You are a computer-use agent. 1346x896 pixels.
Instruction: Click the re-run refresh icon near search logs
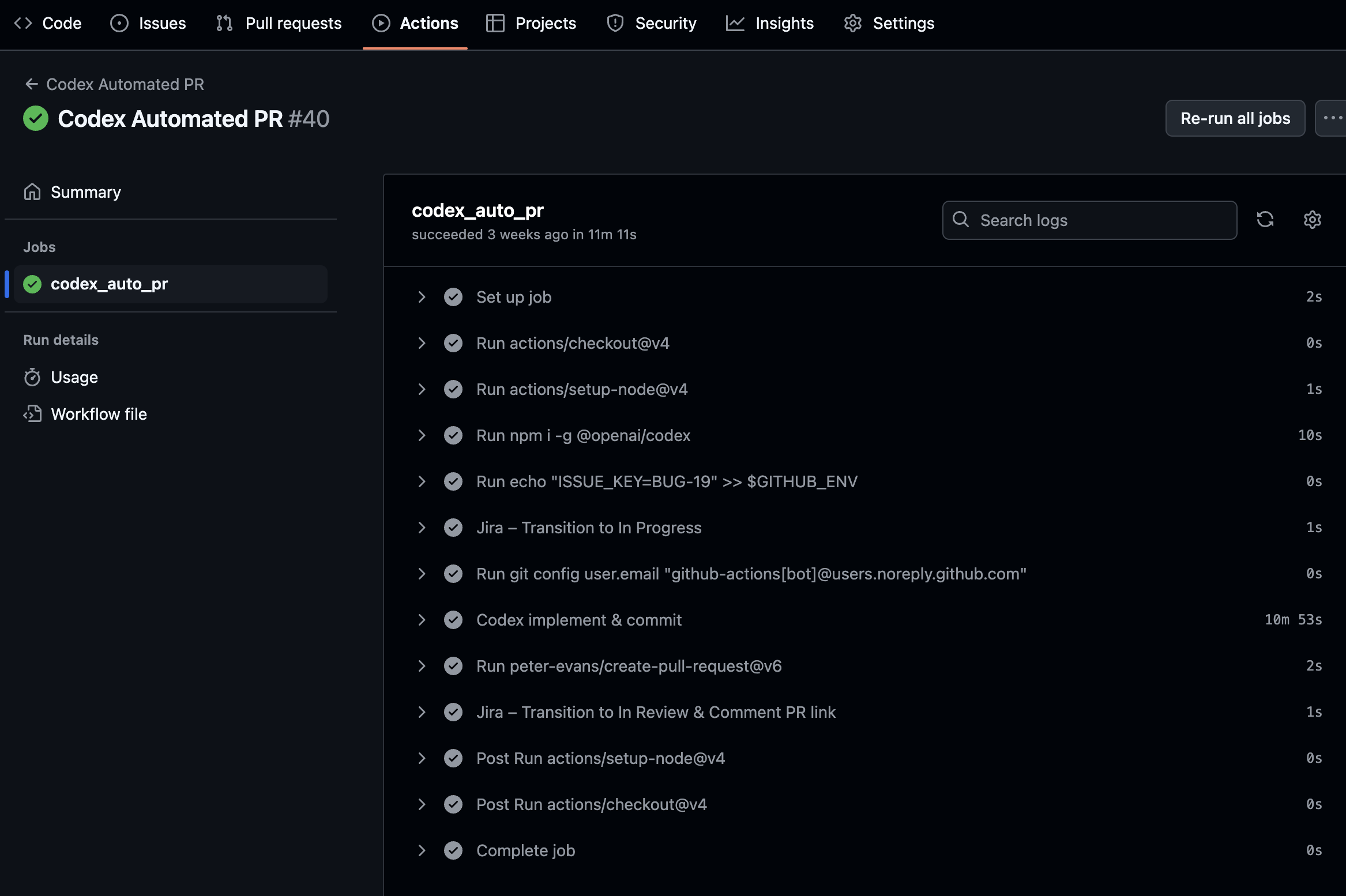1266,220
